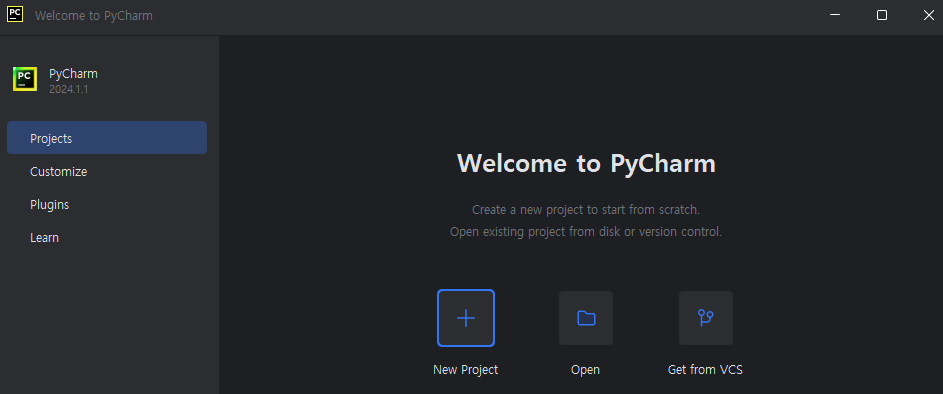This screenshot has height=394, width=943.
Task: Click the Open folder icon
Action: tap(586, 318)
